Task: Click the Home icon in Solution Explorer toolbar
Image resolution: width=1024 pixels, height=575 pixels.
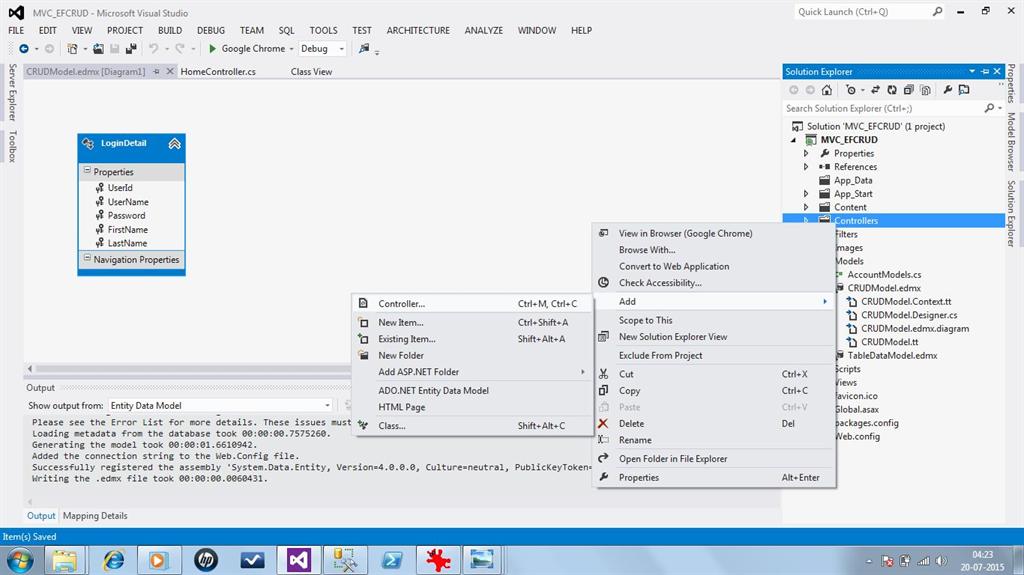Action: 829,90
